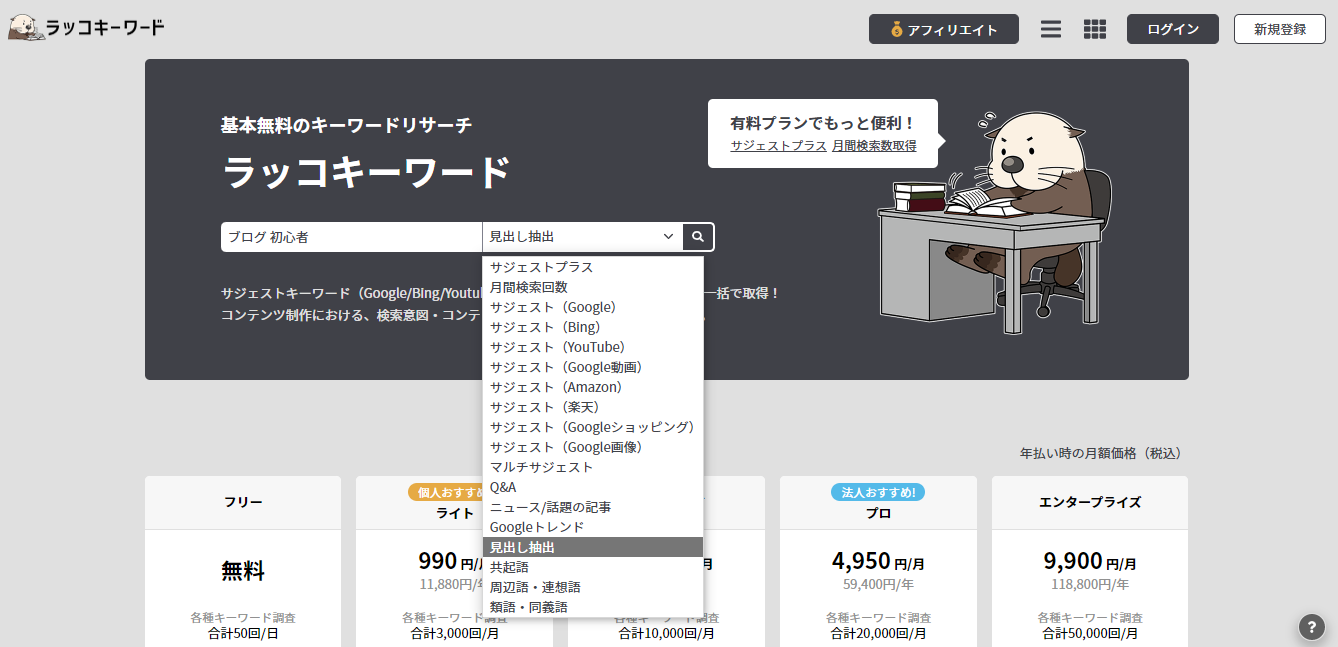This screenshot has width=1338, height=647.
Task: Click the フリー plan heading
Action: click(243, 502)
